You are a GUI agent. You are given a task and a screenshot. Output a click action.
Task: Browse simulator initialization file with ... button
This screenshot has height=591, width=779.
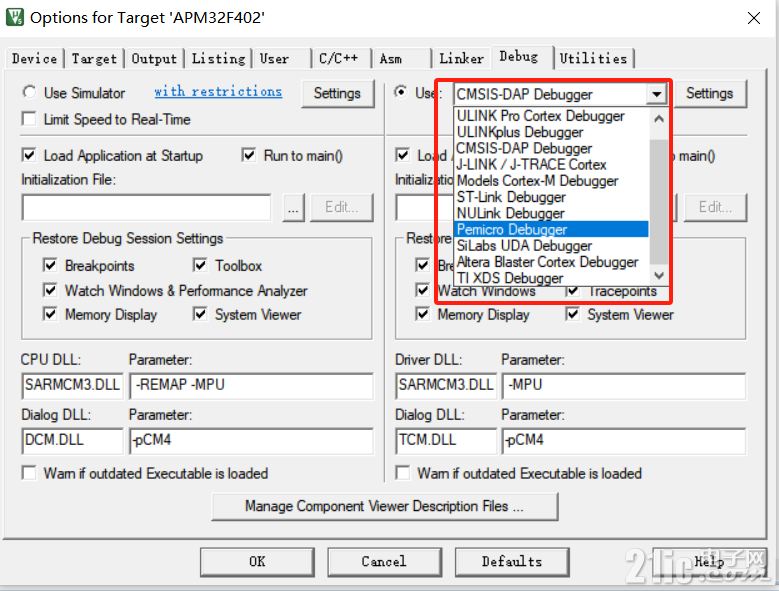pos(294,208)
